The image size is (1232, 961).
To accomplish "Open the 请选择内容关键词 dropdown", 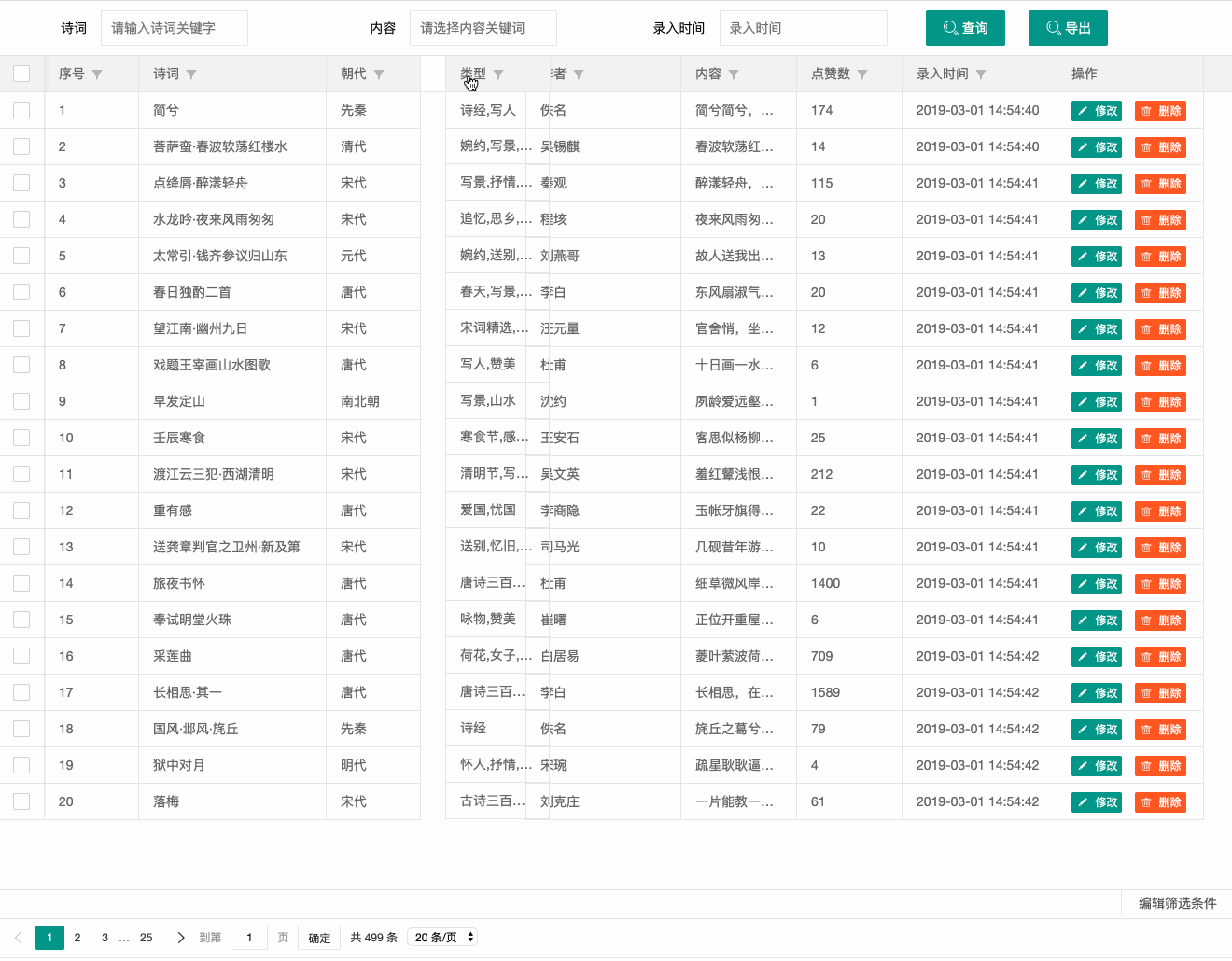I will 483,28.
